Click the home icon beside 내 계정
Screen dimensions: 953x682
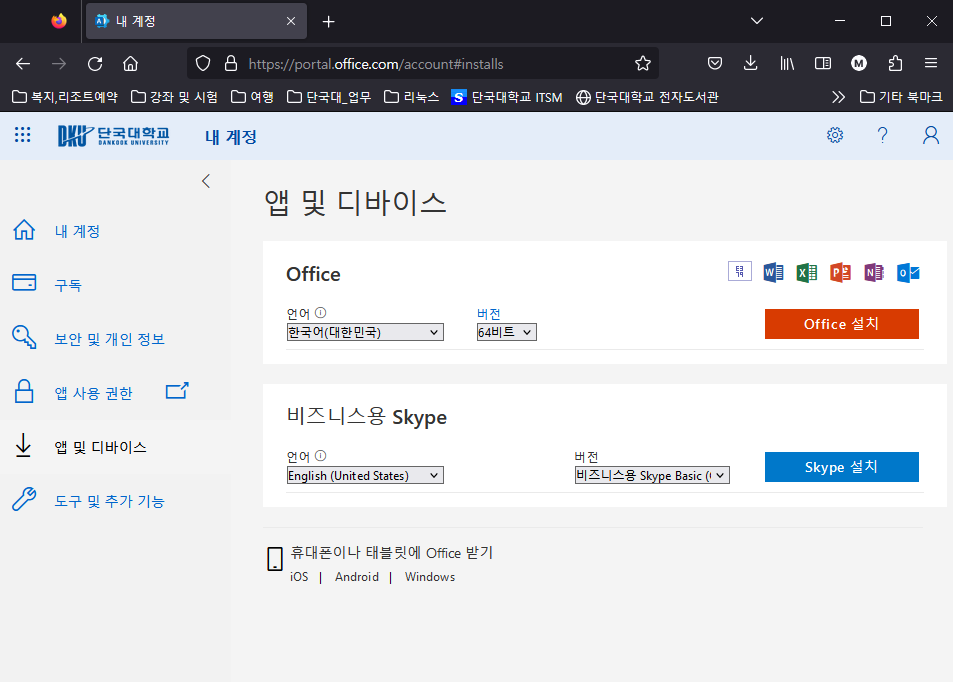click(24, 230)
